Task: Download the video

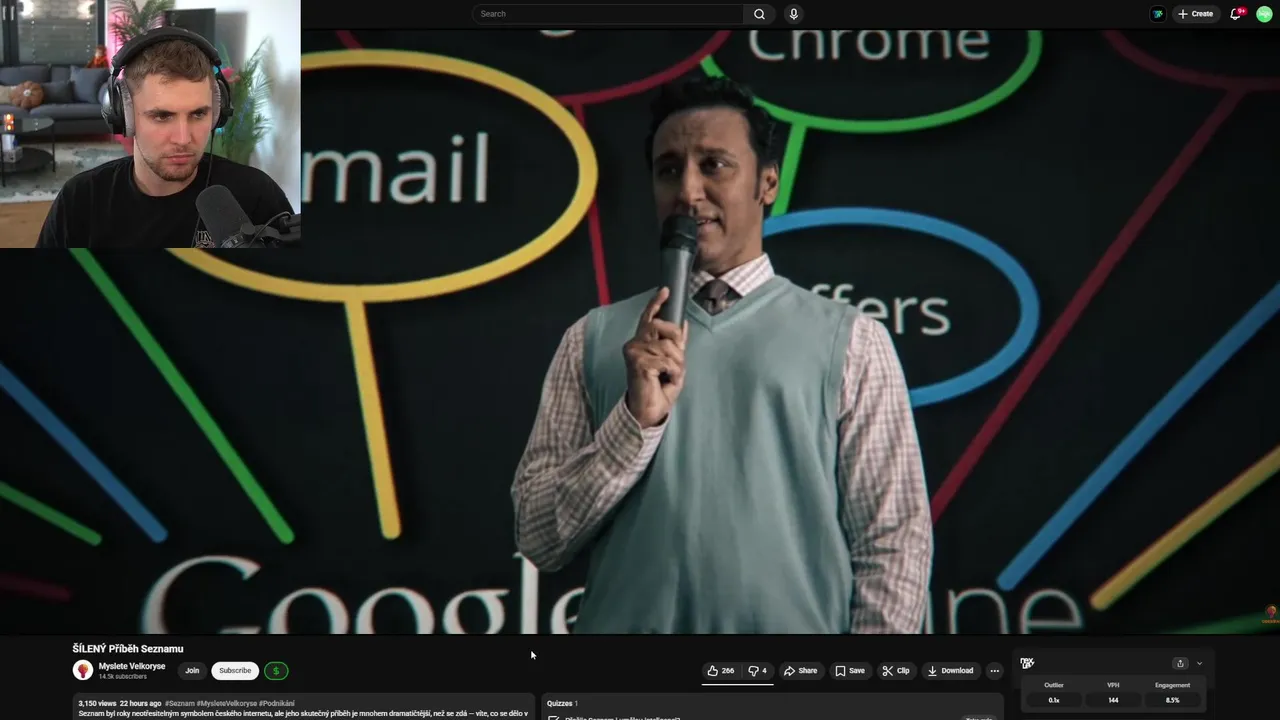Action: [950, 671]
